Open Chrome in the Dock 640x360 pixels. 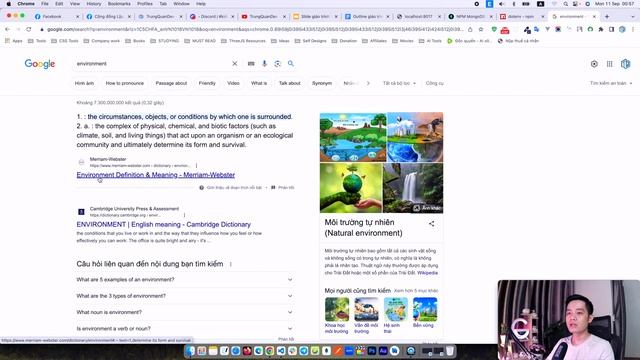tap(269, 351)
